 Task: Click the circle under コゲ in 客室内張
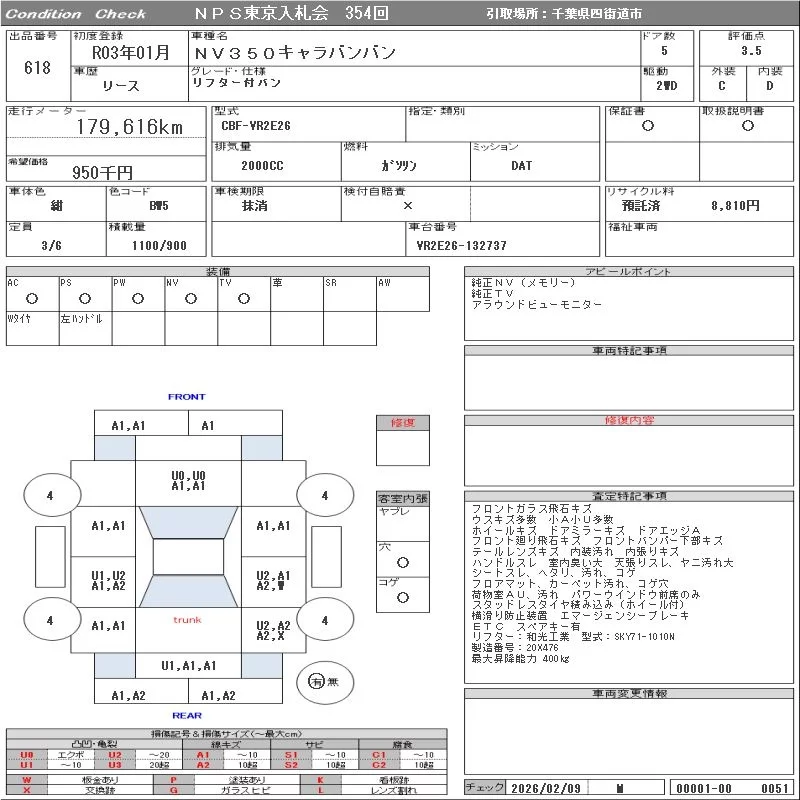[x=403, y=597]
